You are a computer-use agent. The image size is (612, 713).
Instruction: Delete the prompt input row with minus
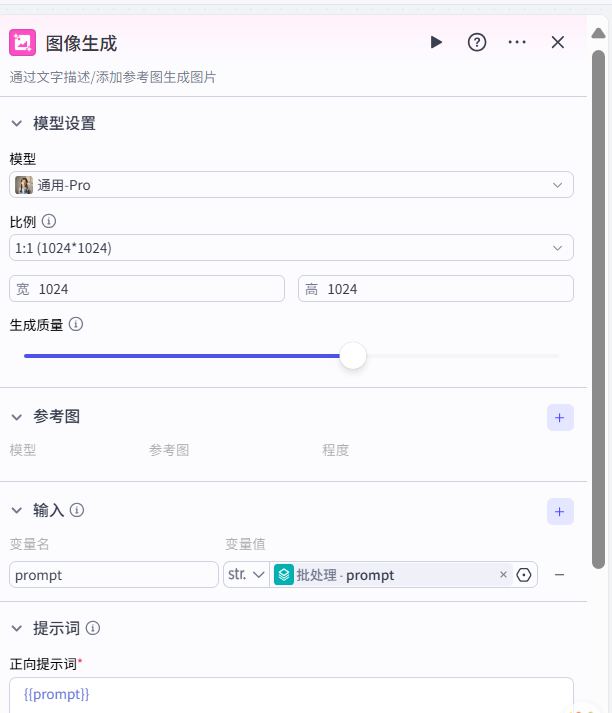click(x=559, y=575)
